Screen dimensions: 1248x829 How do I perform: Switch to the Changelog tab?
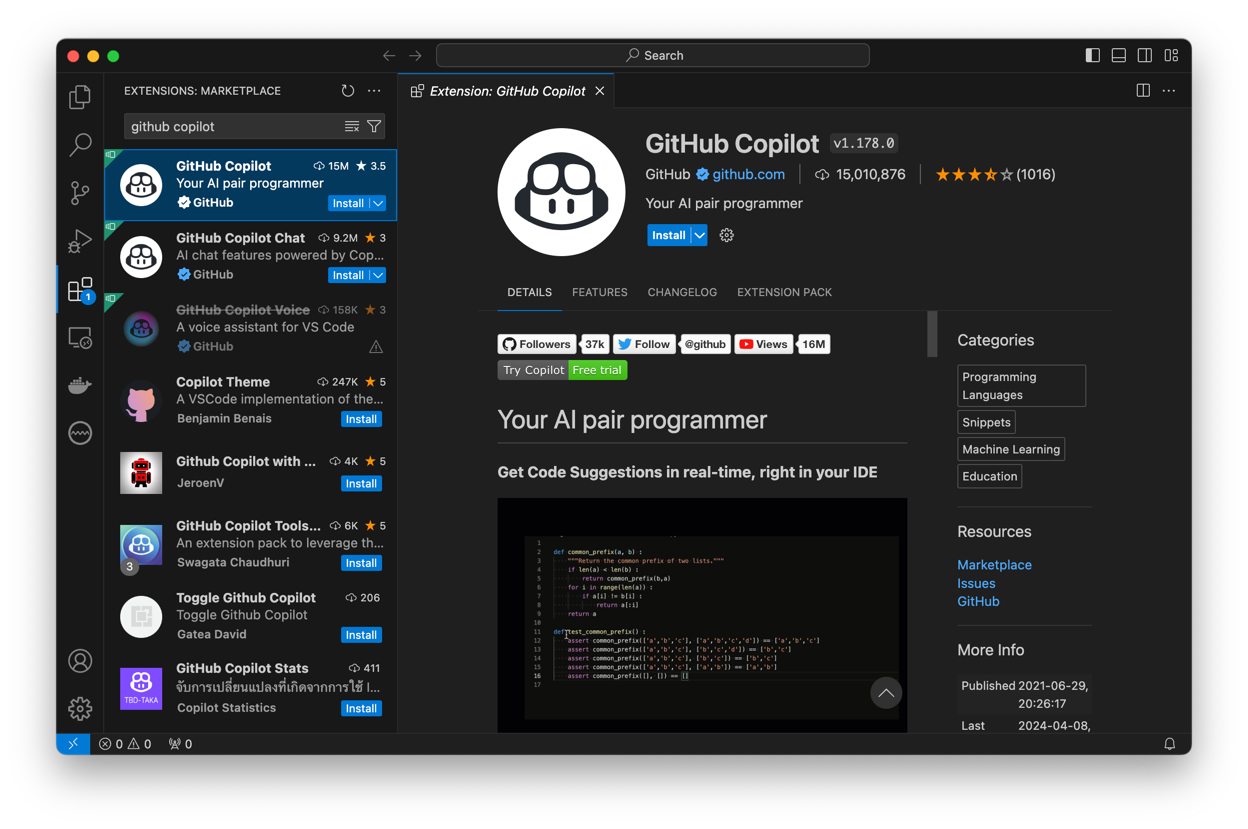pyautogui.click(x=682, y=293)
